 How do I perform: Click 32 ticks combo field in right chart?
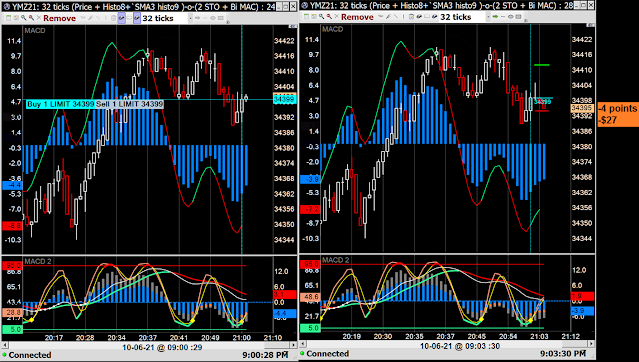point(465,17)
